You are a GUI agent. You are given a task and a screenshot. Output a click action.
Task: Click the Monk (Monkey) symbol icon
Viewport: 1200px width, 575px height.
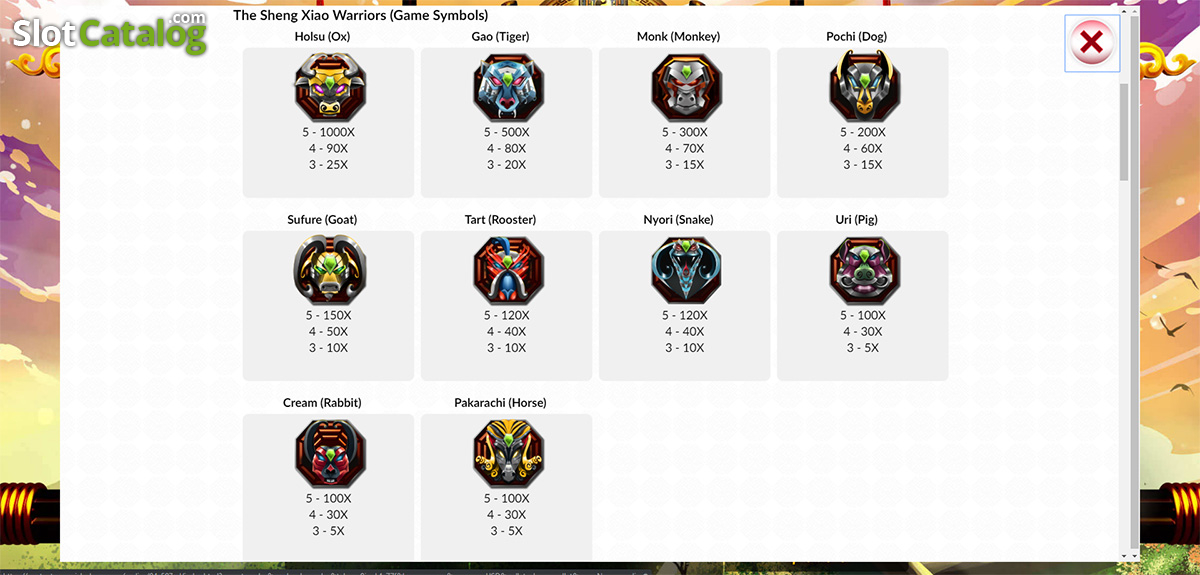686,87
